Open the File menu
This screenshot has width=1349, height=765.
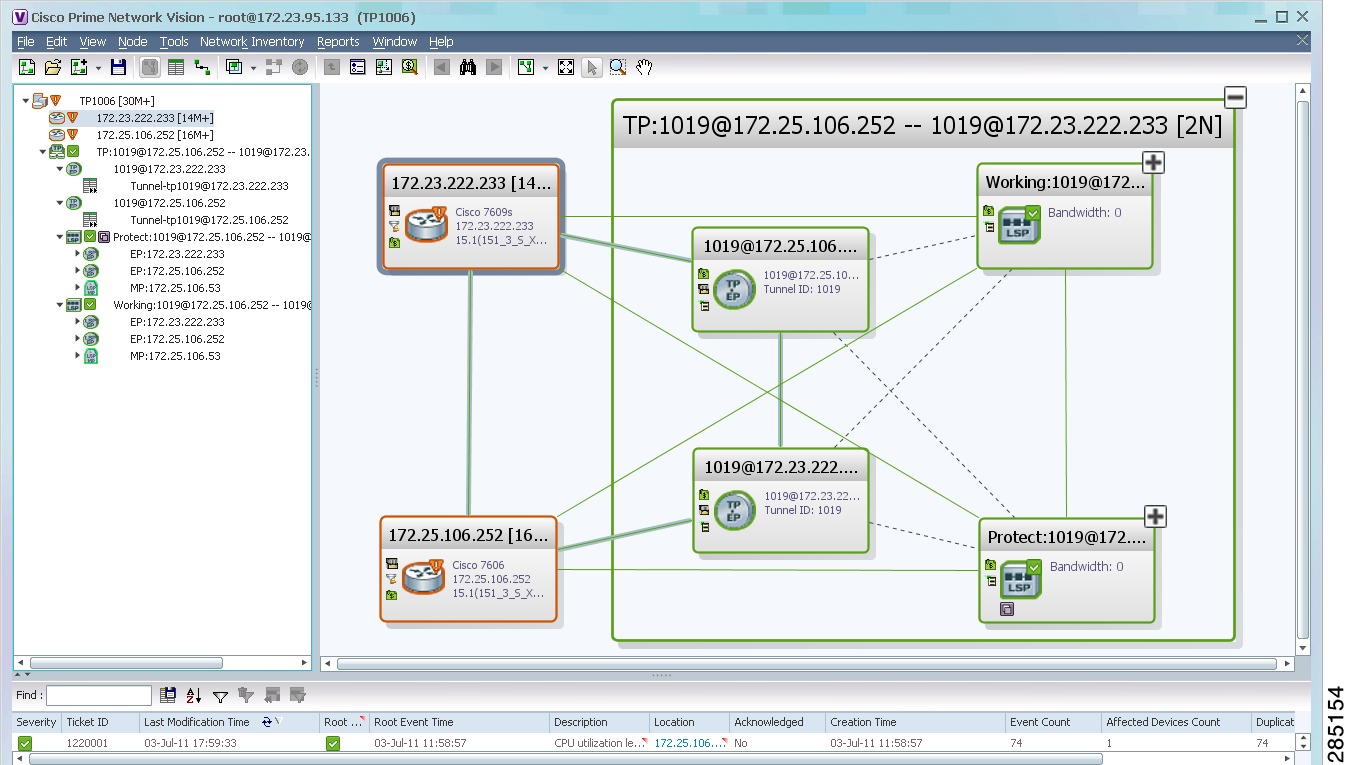[x=25, y=42]
